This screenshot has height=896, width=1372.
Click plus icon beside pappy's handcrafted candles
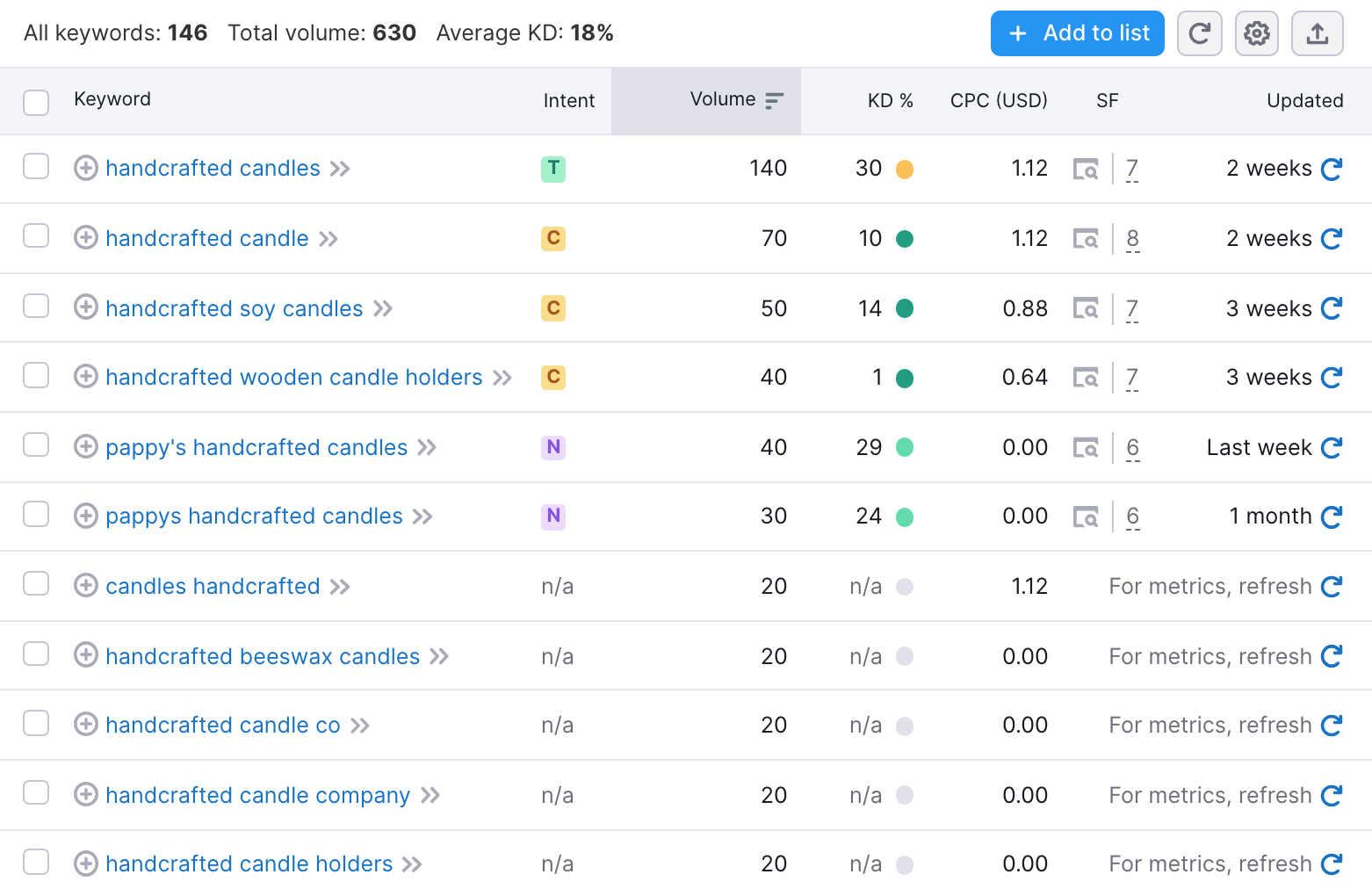pyautogui.click(x=85, y=447)
